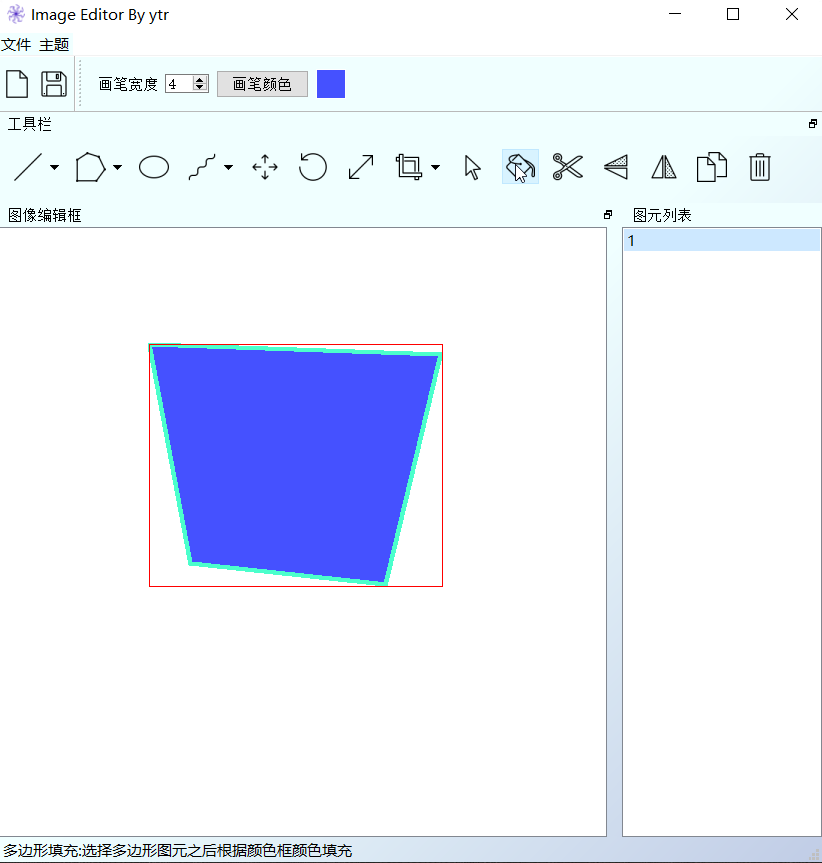Select the curve drawing tool
The width and height of the screenshot is (822, 863).
(202, 167)
